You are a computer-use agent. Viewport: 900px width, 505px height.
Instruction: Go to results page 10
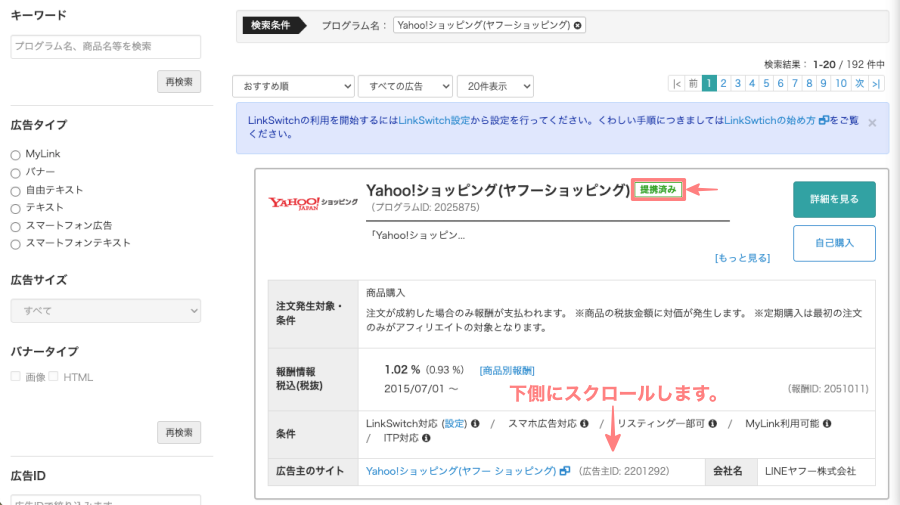point(841,84)
